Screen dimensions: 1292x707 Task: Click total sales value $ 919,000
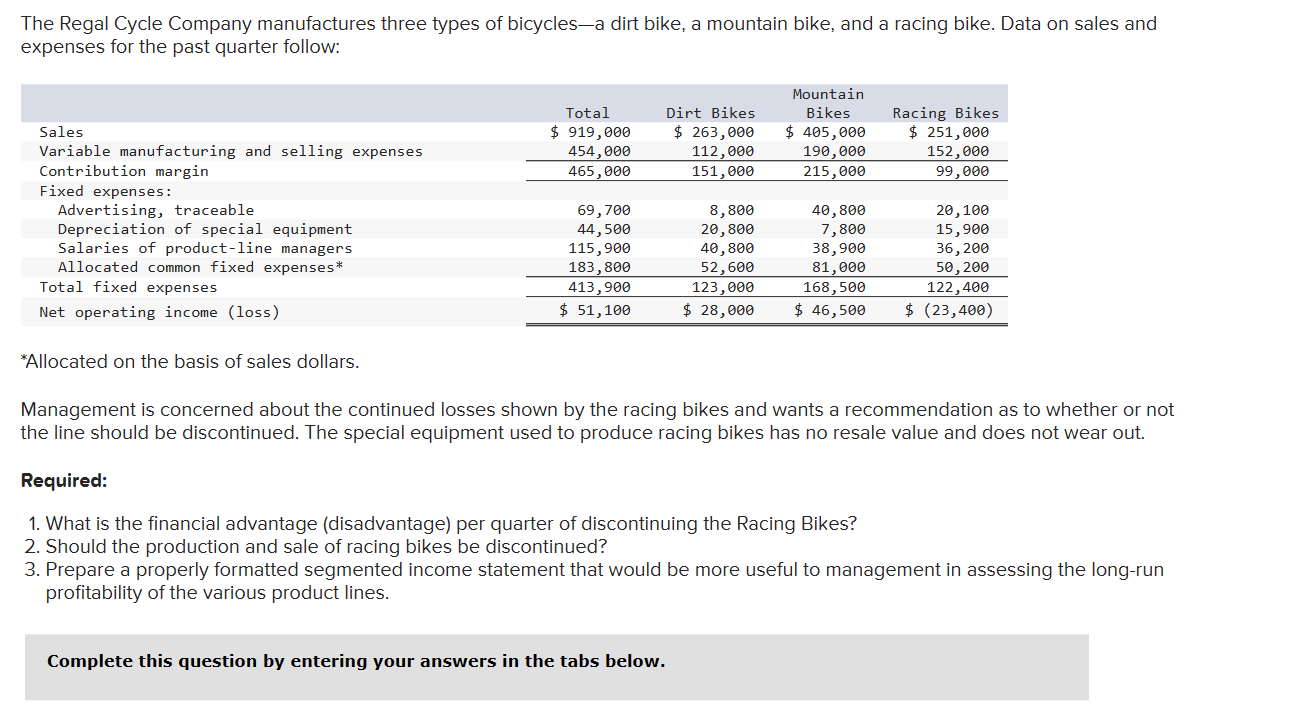coord(591,132)
